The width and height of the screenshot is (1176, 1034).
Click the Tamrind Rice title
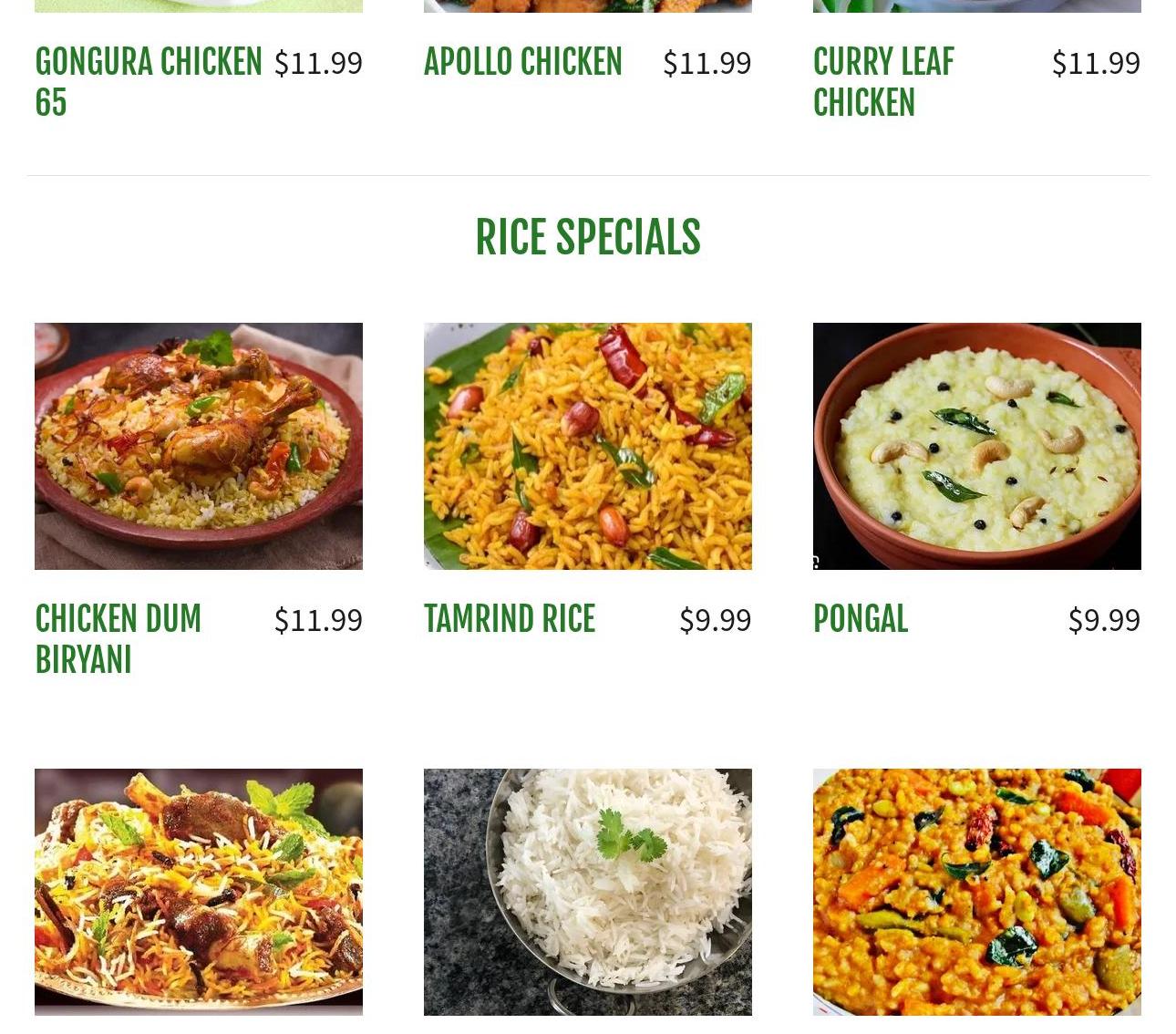(510, 619)
